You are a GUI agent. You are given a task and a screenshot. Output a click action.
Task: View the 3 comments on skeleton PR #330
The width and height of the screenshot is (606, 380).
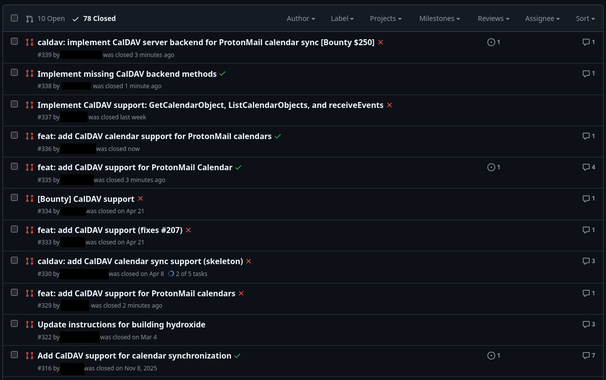[589, 261]
